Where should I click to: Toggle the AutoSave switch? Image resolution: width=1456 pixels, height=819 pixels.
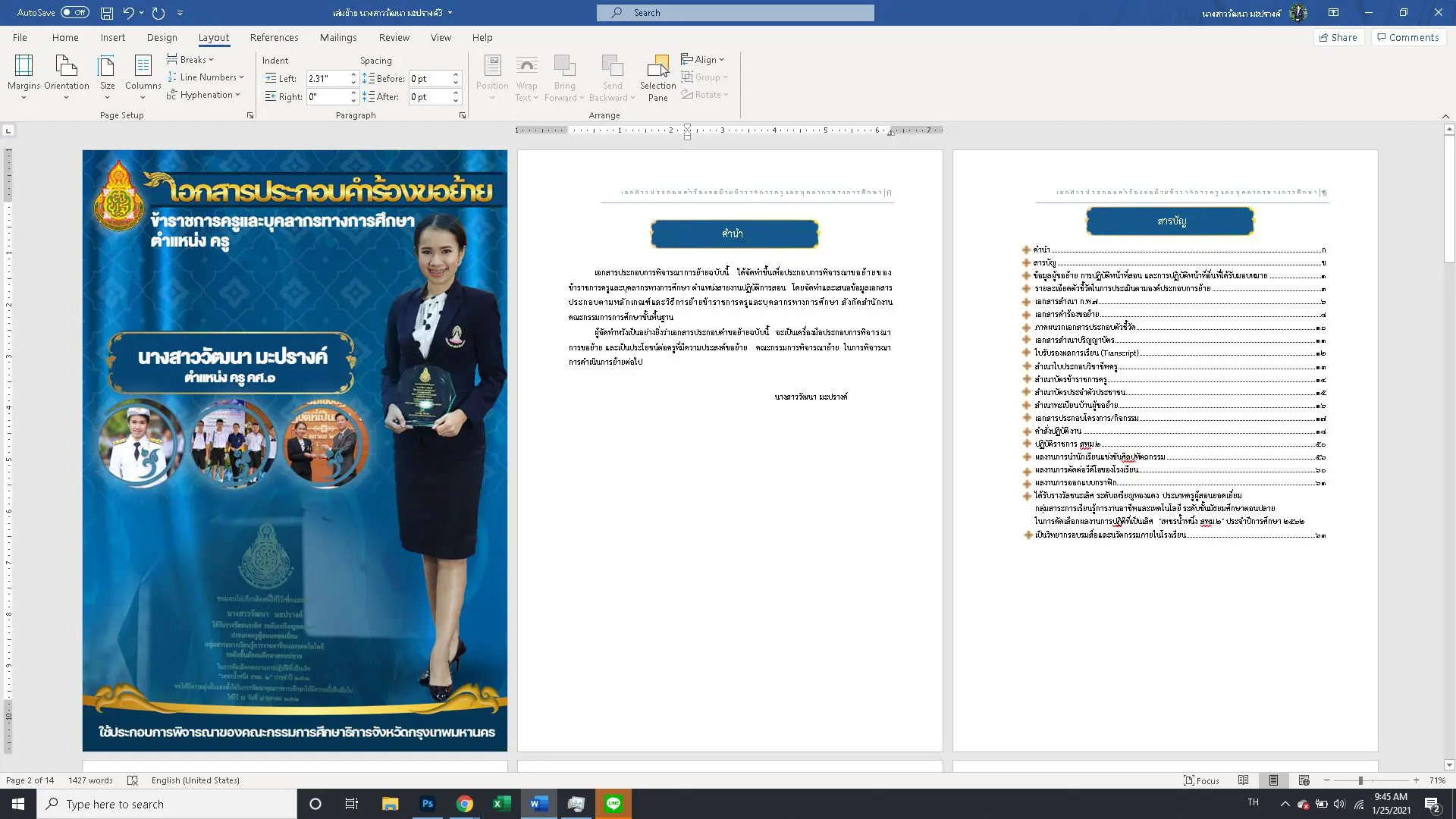[x=74, y=13]
